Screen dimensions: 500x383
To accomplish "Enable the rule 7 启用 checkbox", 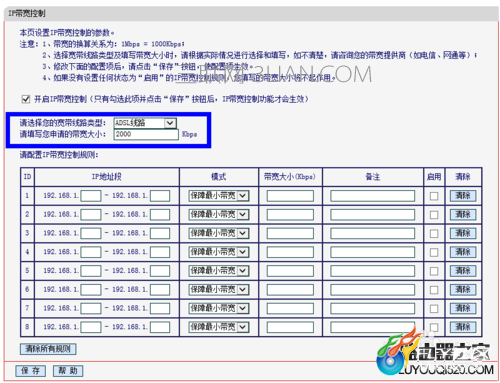I will pyautogui.click(x=434, y=309).
